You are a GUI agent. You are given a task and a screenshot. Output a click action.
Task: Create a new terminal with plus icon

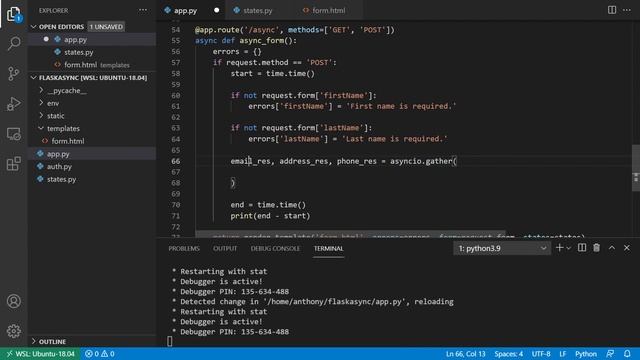coord(560,248)
